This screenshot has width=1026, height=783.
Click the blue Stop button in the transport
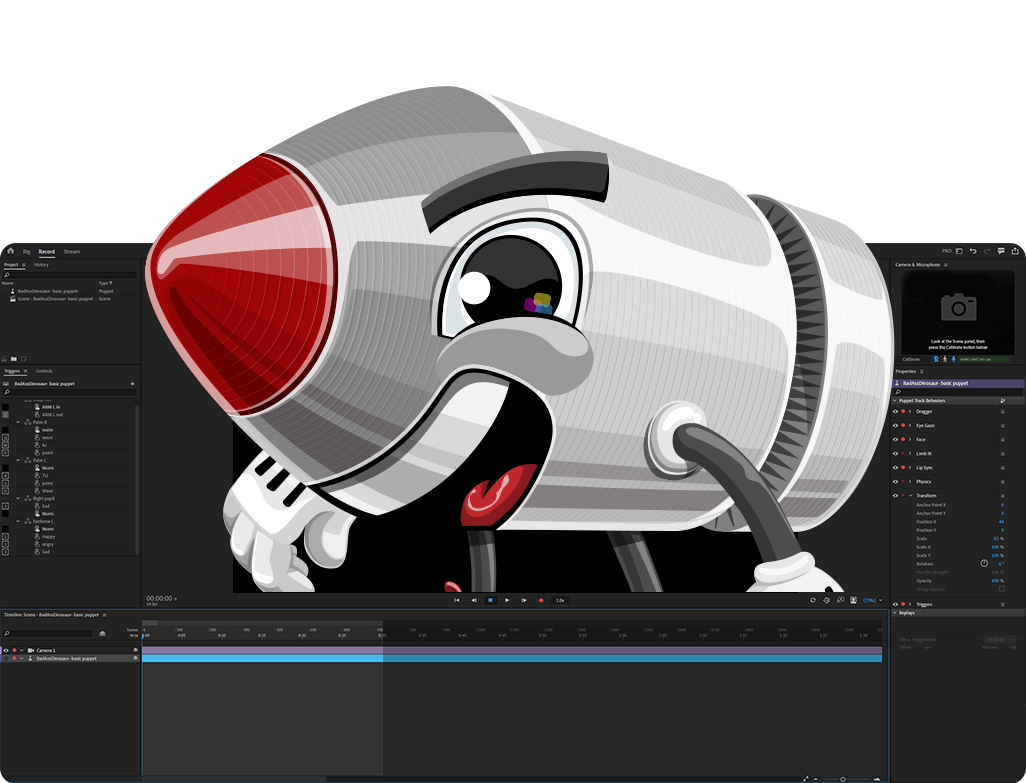490,600
